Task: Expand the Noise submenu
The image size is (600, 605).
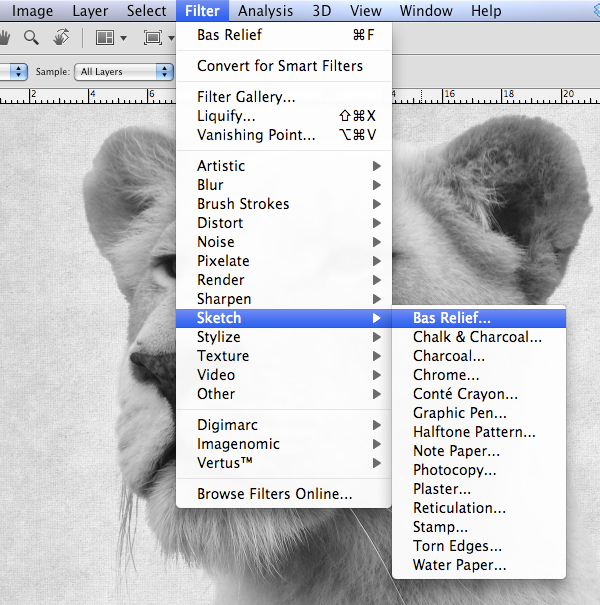Action: tap(284, 242)
